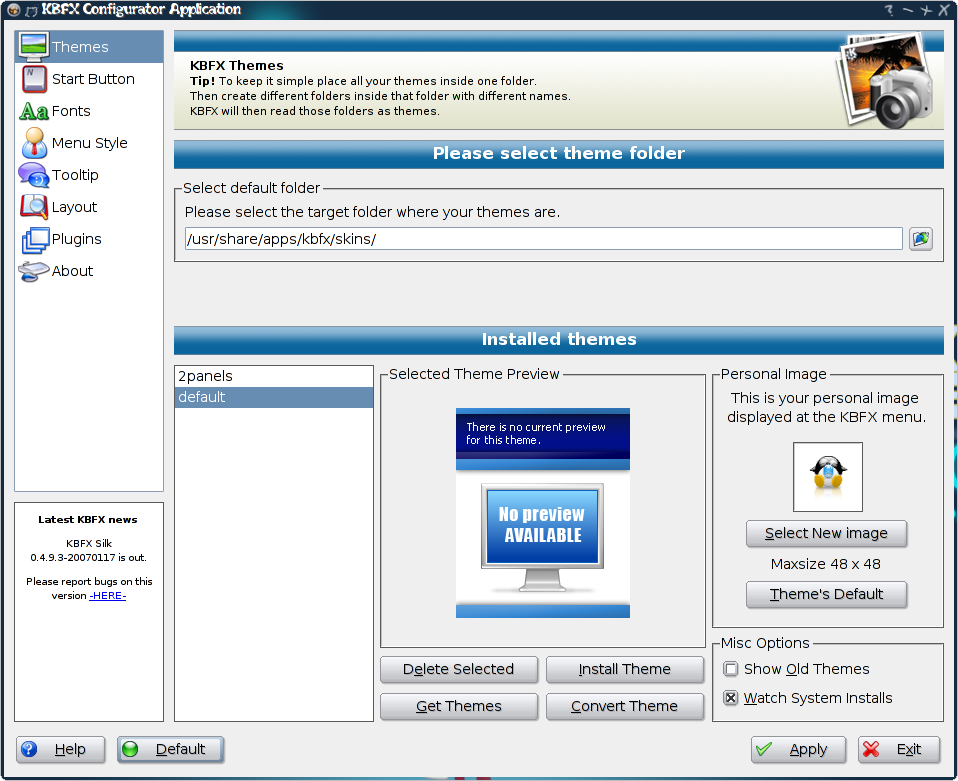The image size is (958, 781).
Task: Click Install Theme button
Action: (624, 669)
